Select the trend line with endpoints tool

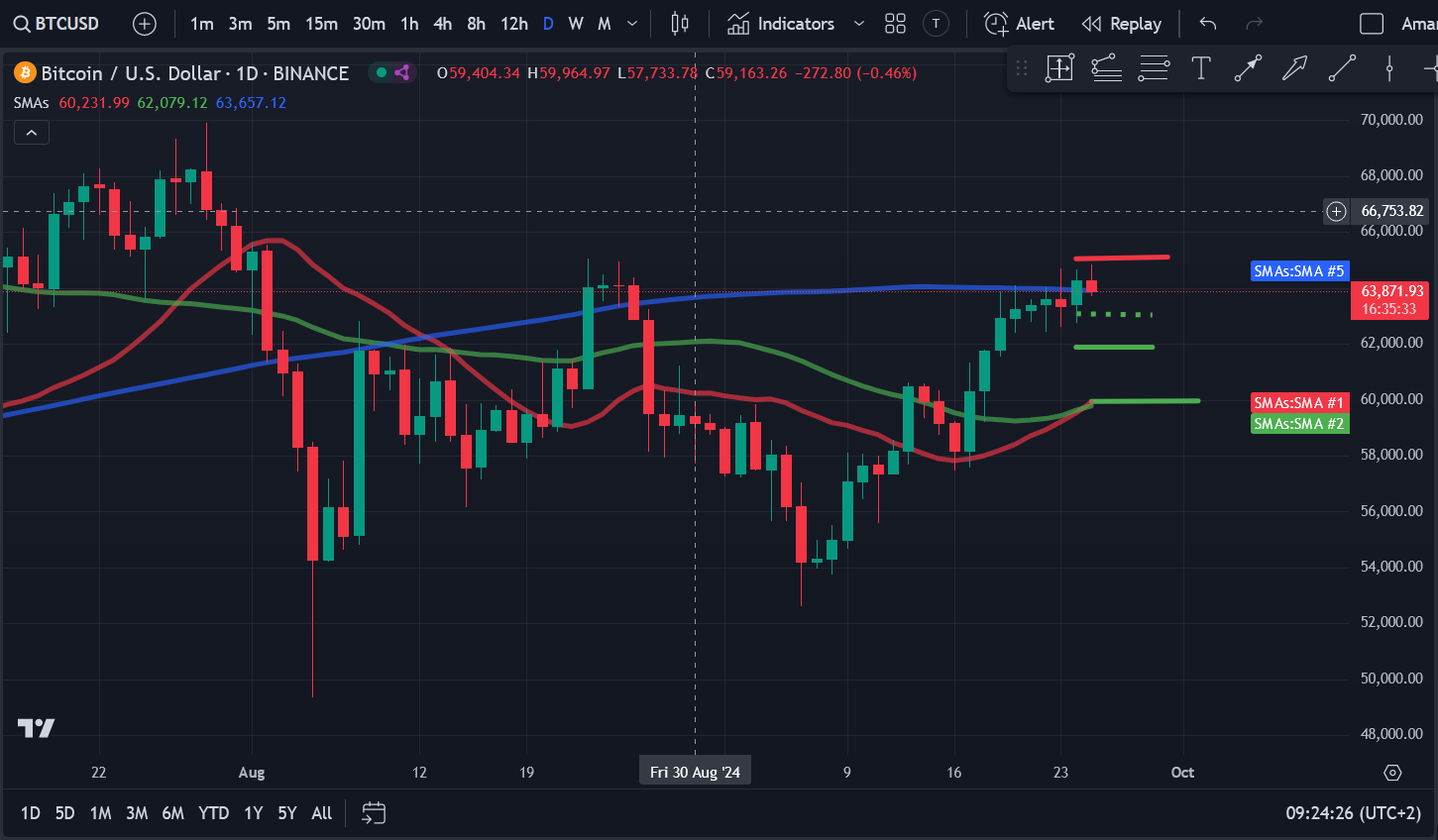[x=1248, y=68]
